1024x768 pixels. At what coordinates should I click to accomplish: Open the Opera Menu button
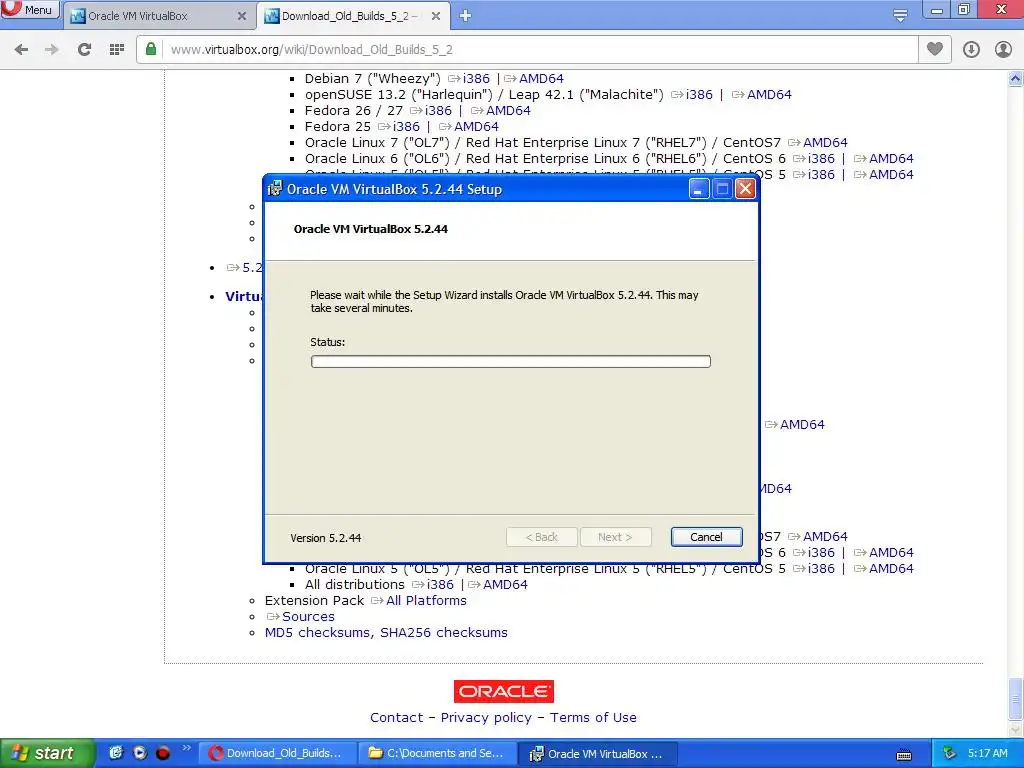pos(30,10)
